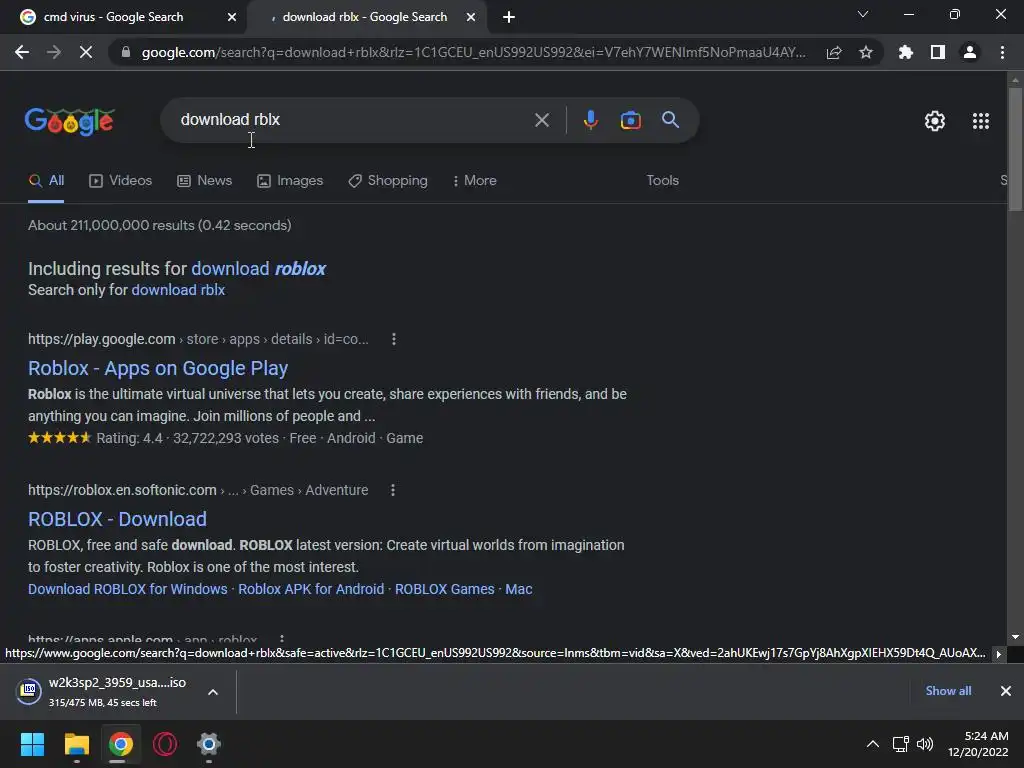Click Chrome icon in taskbar
The image size is (1024, 768).
coord(121,744)
